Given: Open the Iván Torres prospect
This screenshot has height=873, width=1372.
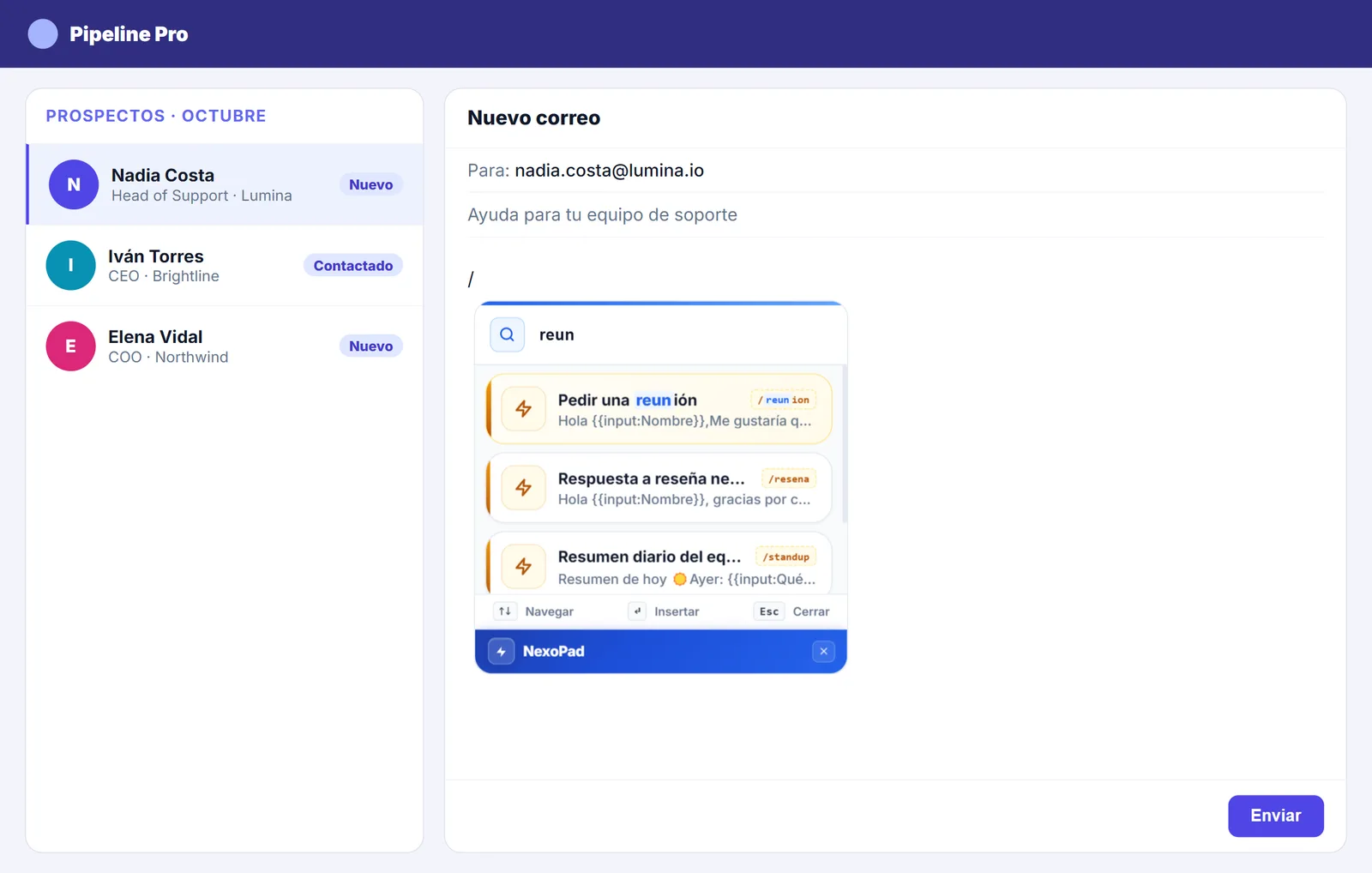Looking at the screenshot, I should pyautogui.click(x=225, y=265).
